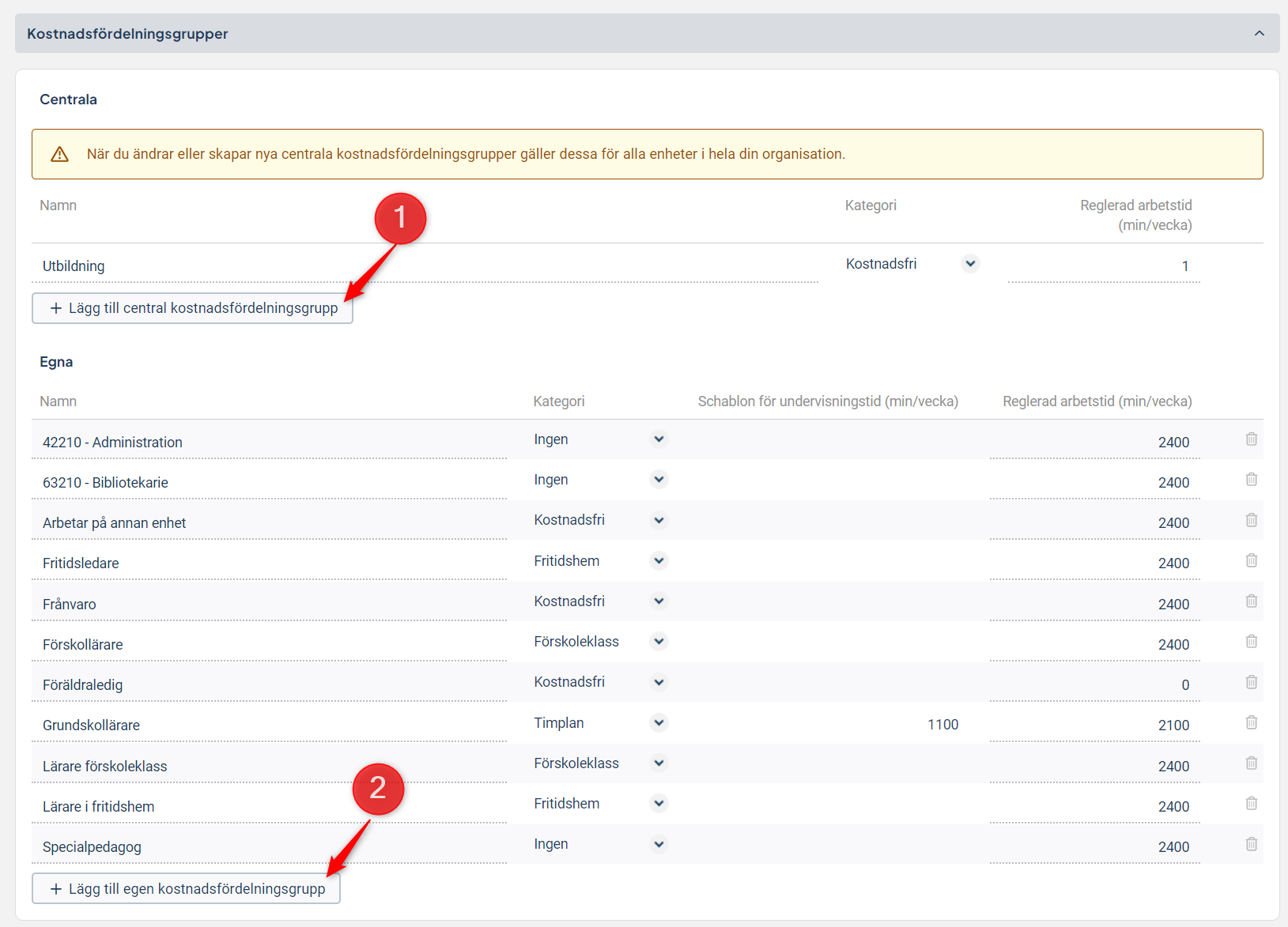
Task: Click the Kostnadsfördelningsgrupper panel title
Action: (127, 34)
